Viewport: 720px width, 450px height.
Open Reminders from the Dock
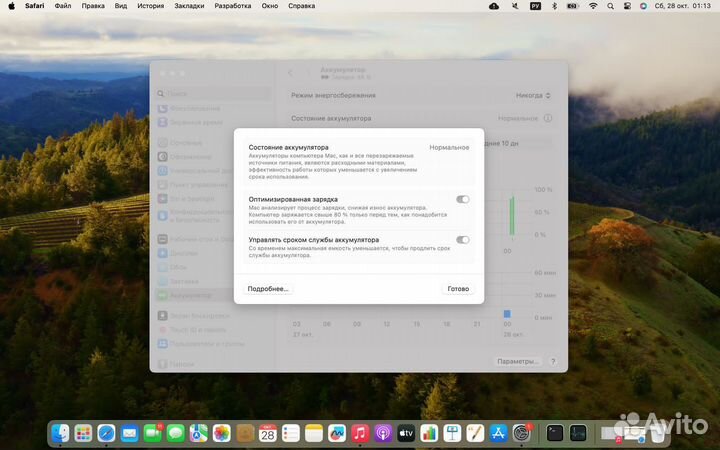pyautogui.click(x=291, y=433)
